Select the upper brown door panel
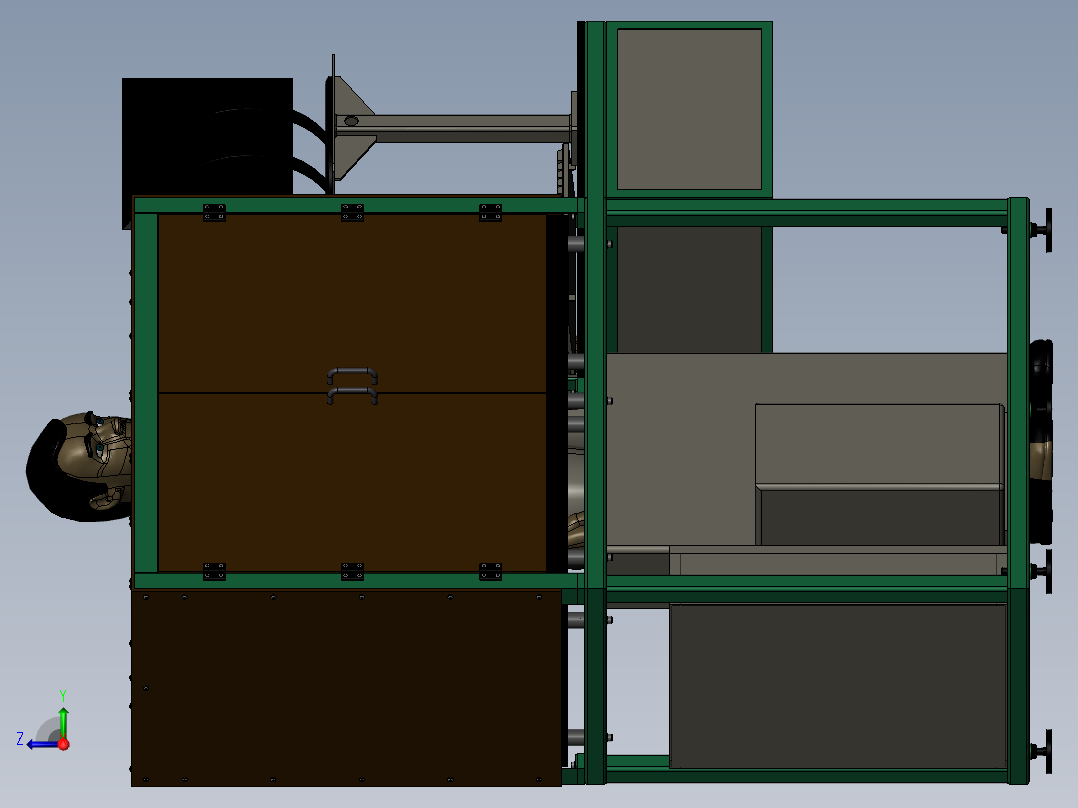 352,303
